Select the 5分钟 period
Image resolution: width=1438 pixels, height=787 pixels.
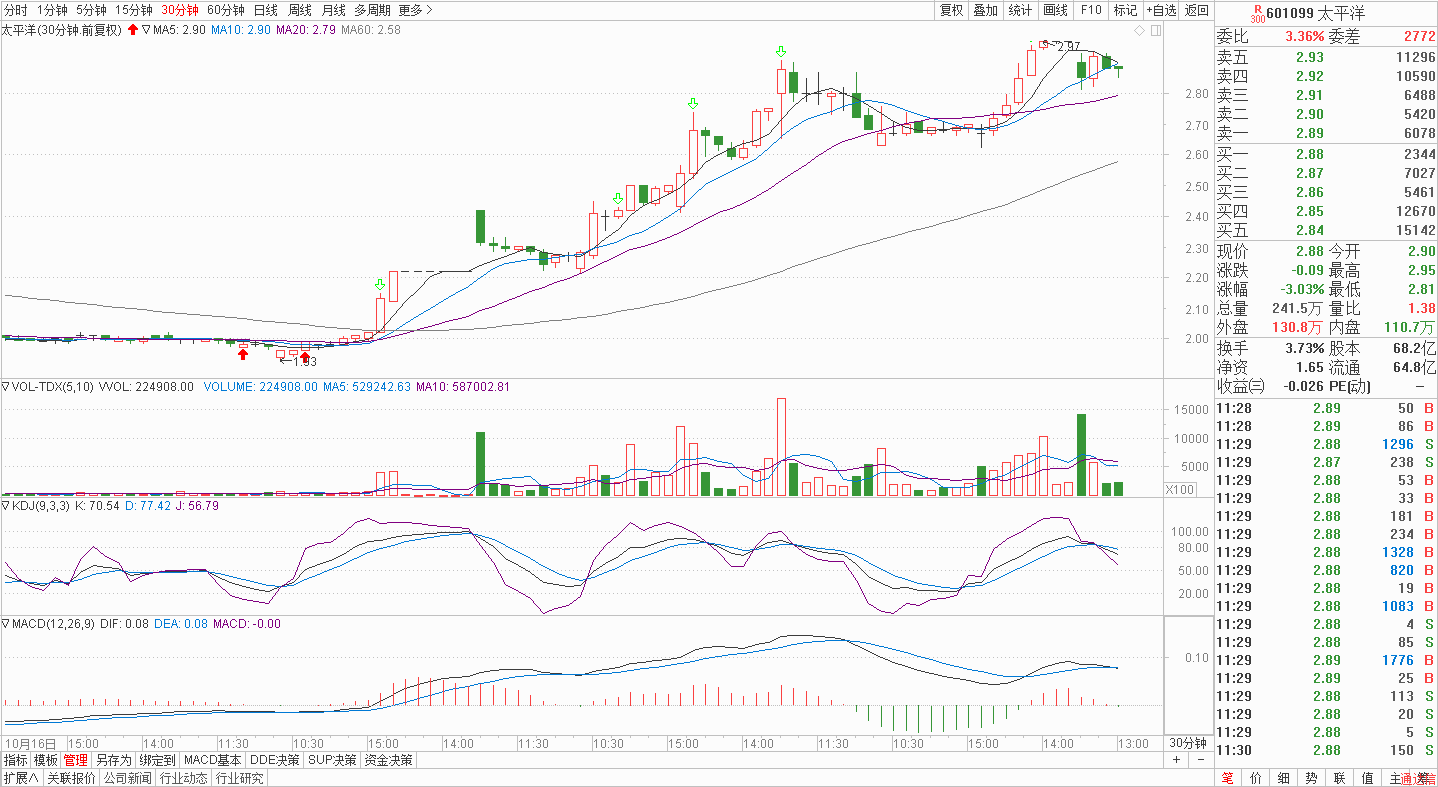coord(91,10)
